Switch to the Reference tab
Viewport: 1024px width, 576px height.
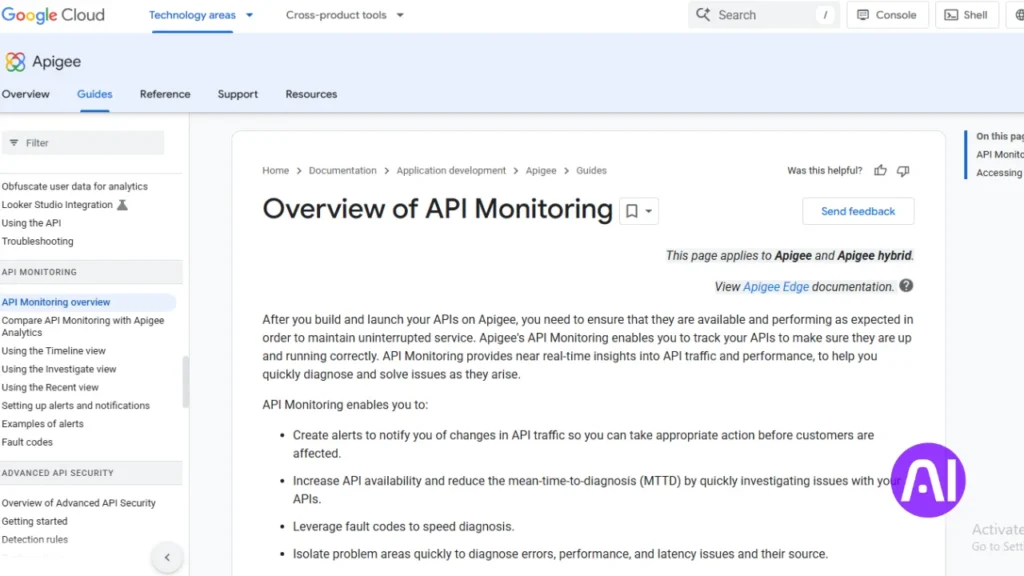click(165, 94)
